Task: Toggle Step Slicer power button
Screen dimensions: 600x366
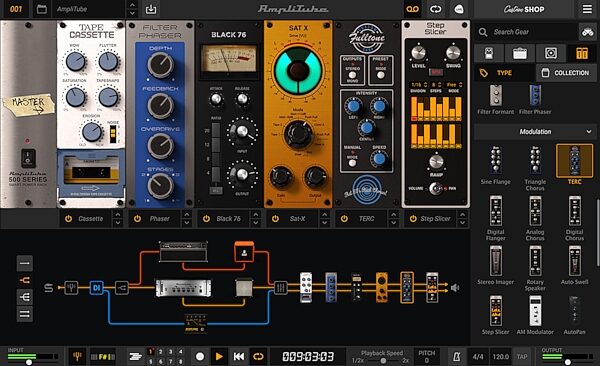Action: point(413,219)
